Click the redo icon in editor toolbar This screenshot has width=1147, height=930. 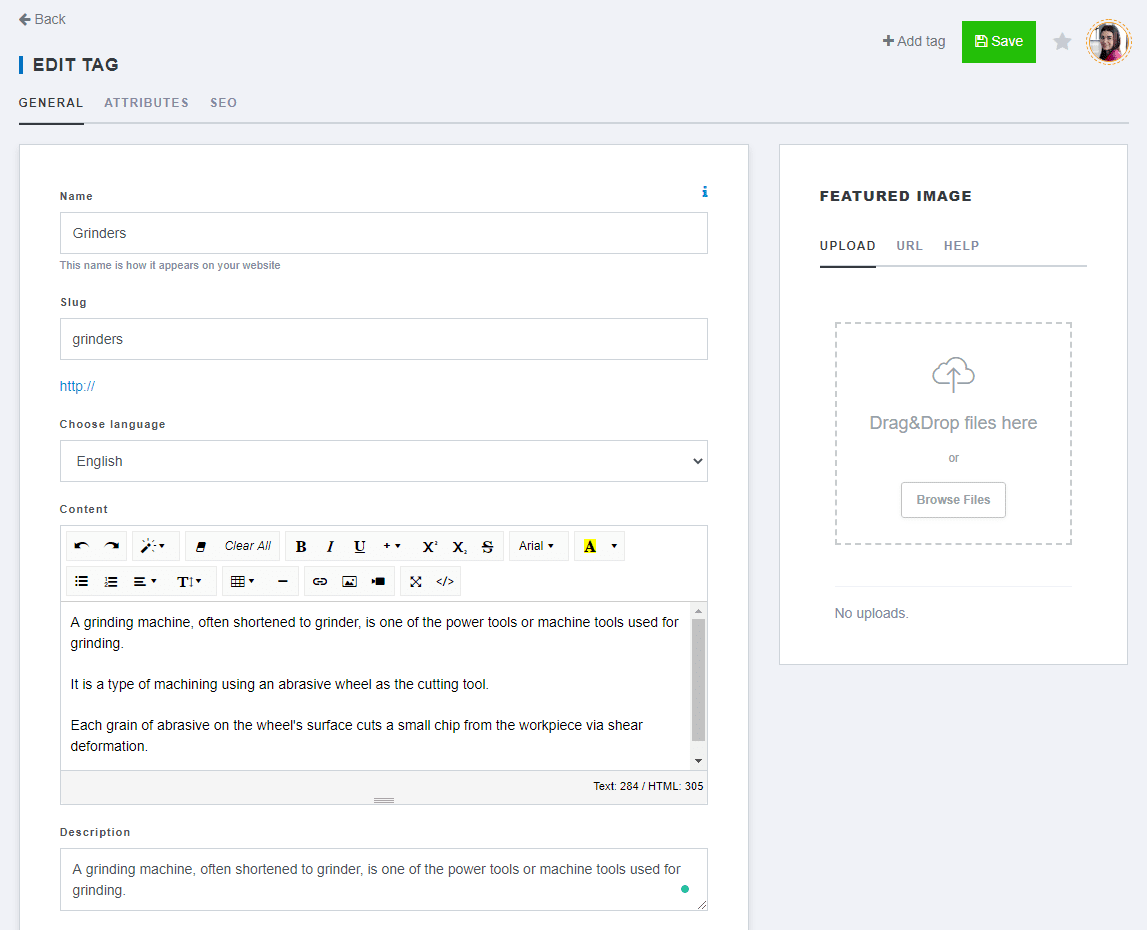(x=112, y=546)
